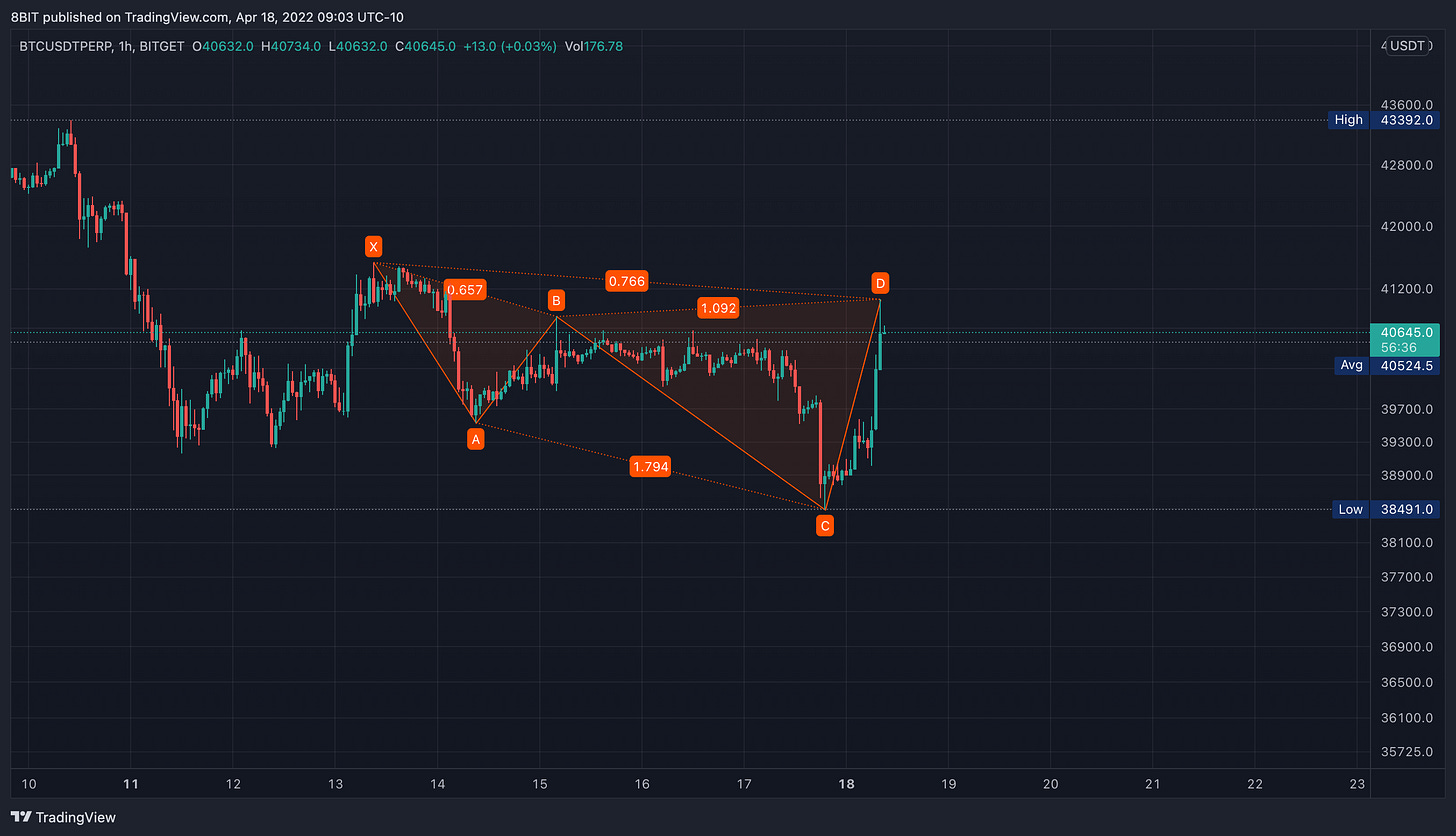Screen dimensions: 1456x836
Task: Click date 14 on time axis
Action: pyautogui.click(x=437, y=784)
